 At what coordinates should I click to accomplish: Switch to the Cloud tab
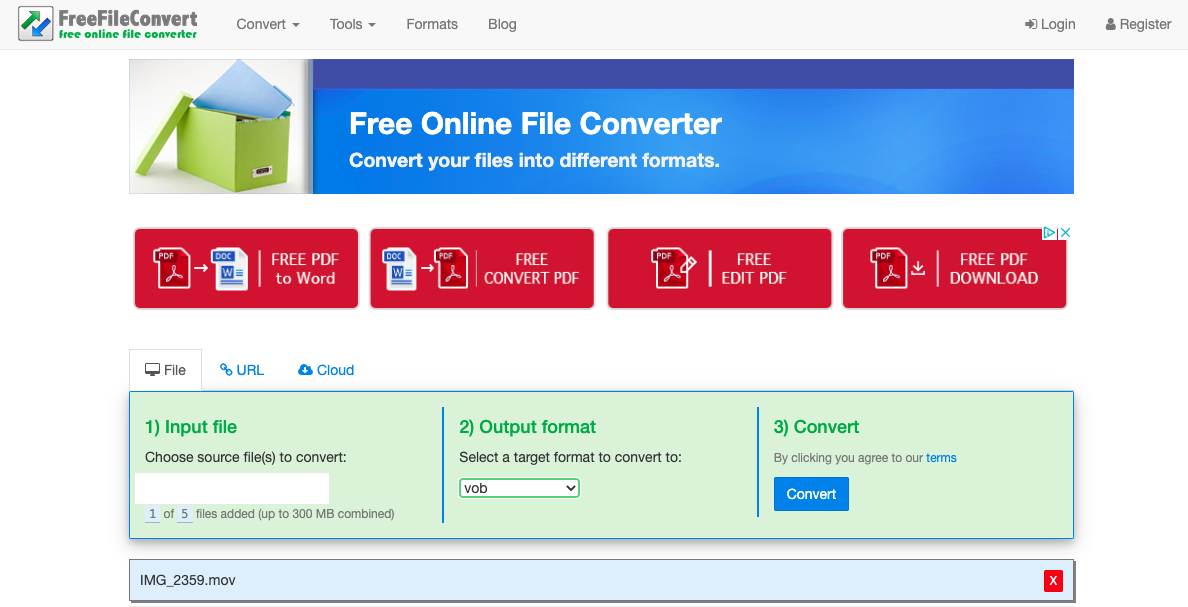tap(326, 370)
